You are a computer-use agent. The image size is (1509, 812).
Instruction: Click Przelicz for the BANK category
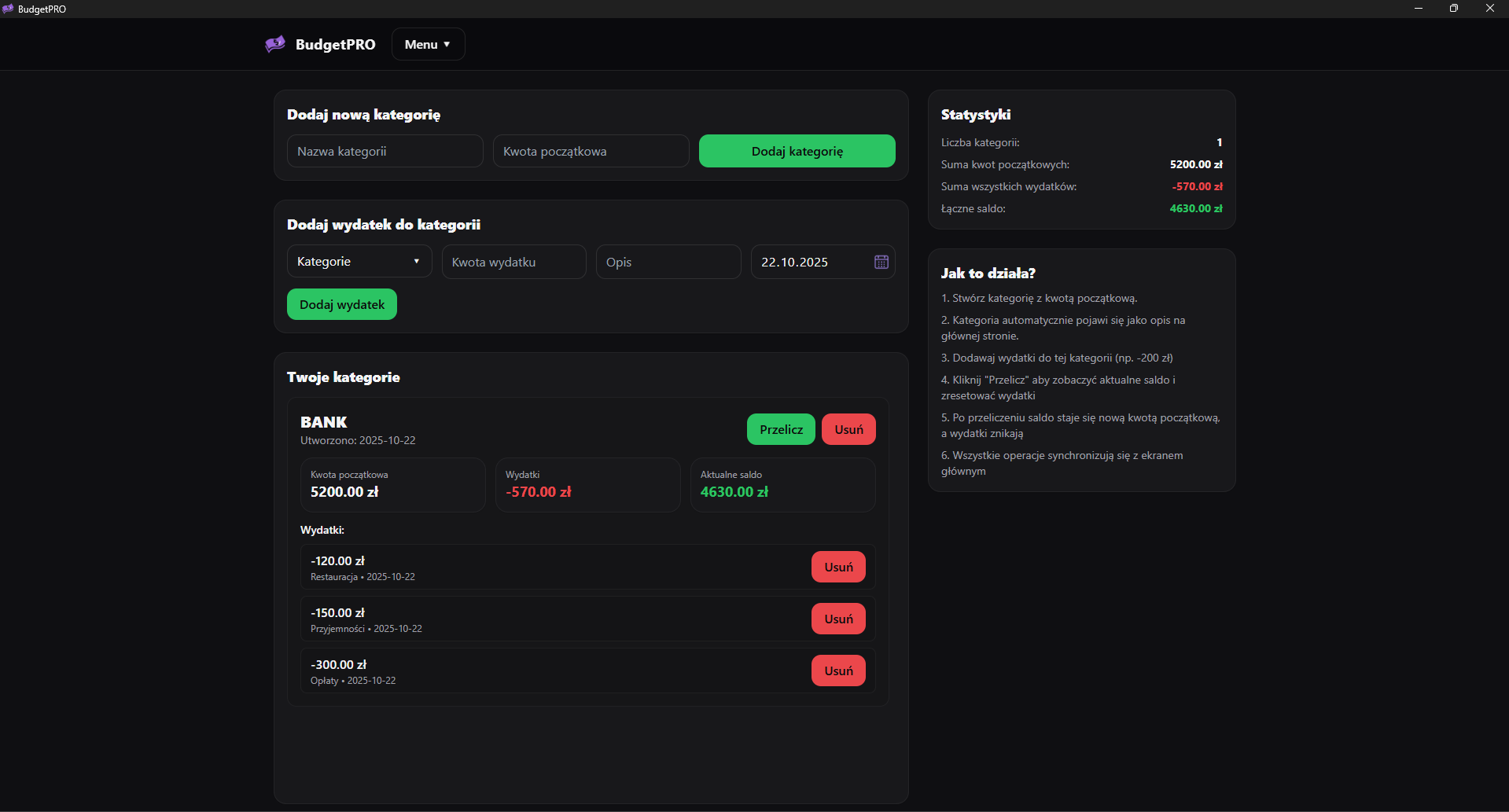click(x=781, y=429)
